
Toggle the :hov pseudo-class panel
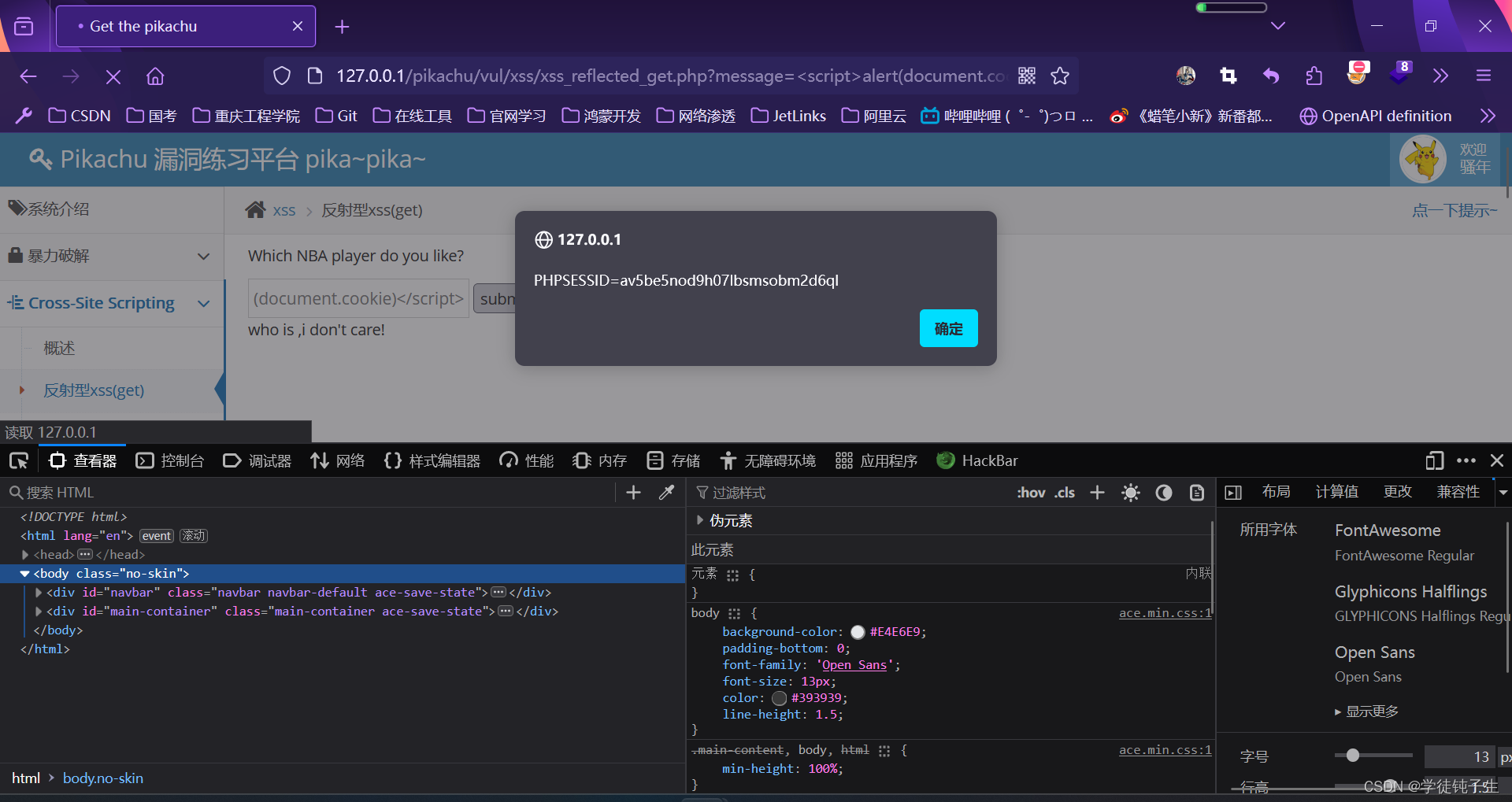1031,493
